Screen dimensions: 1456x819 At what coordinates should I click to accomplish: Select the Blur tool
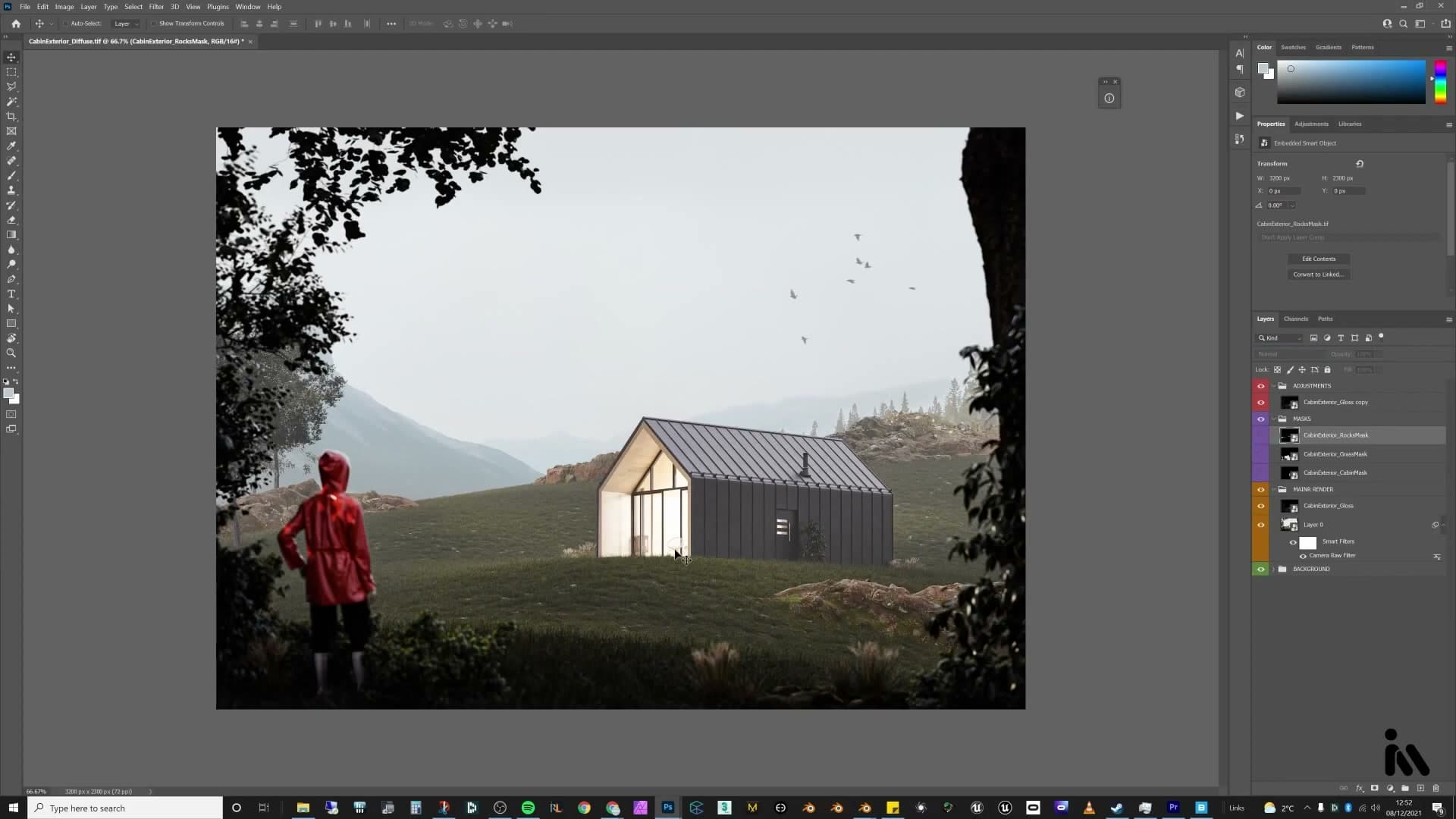tap(11, 249)
